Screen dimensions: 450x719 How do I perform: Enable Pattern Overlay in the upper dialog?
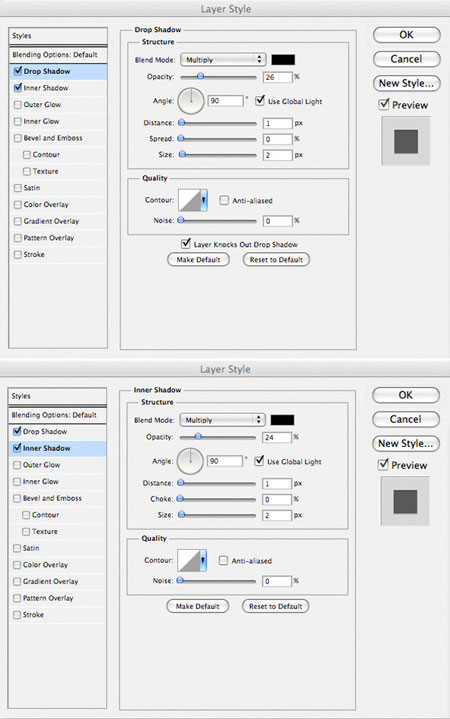[18, 238]
